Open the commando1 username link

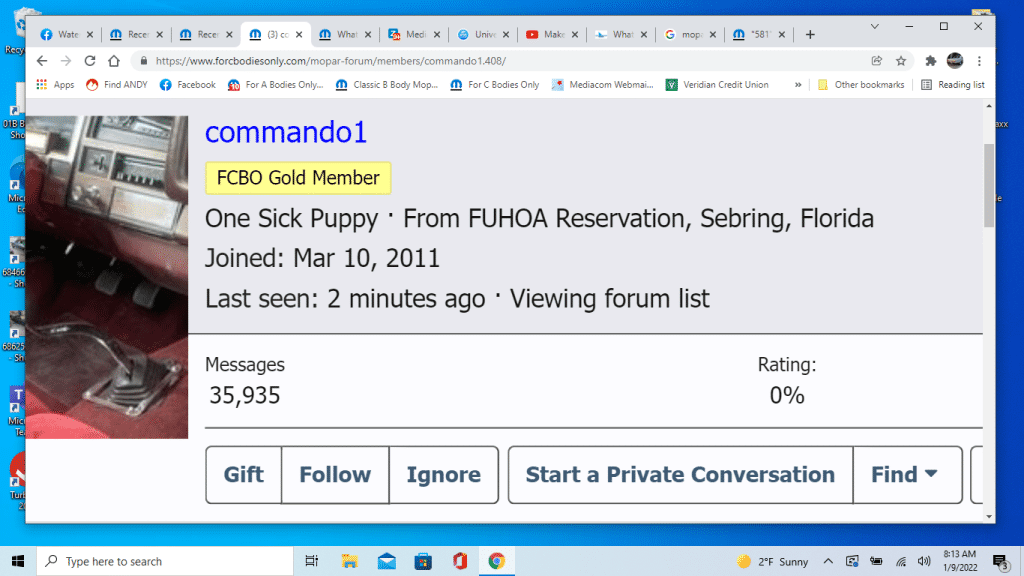[x=286, y=133]
